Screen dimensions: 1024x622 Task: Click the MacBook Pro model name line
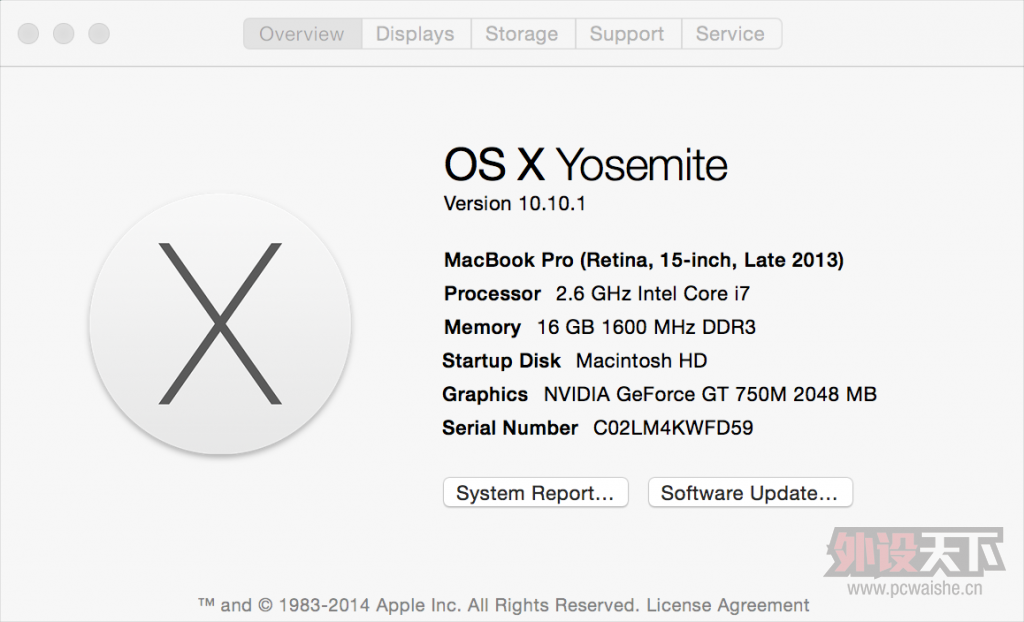tap(644, 260)
